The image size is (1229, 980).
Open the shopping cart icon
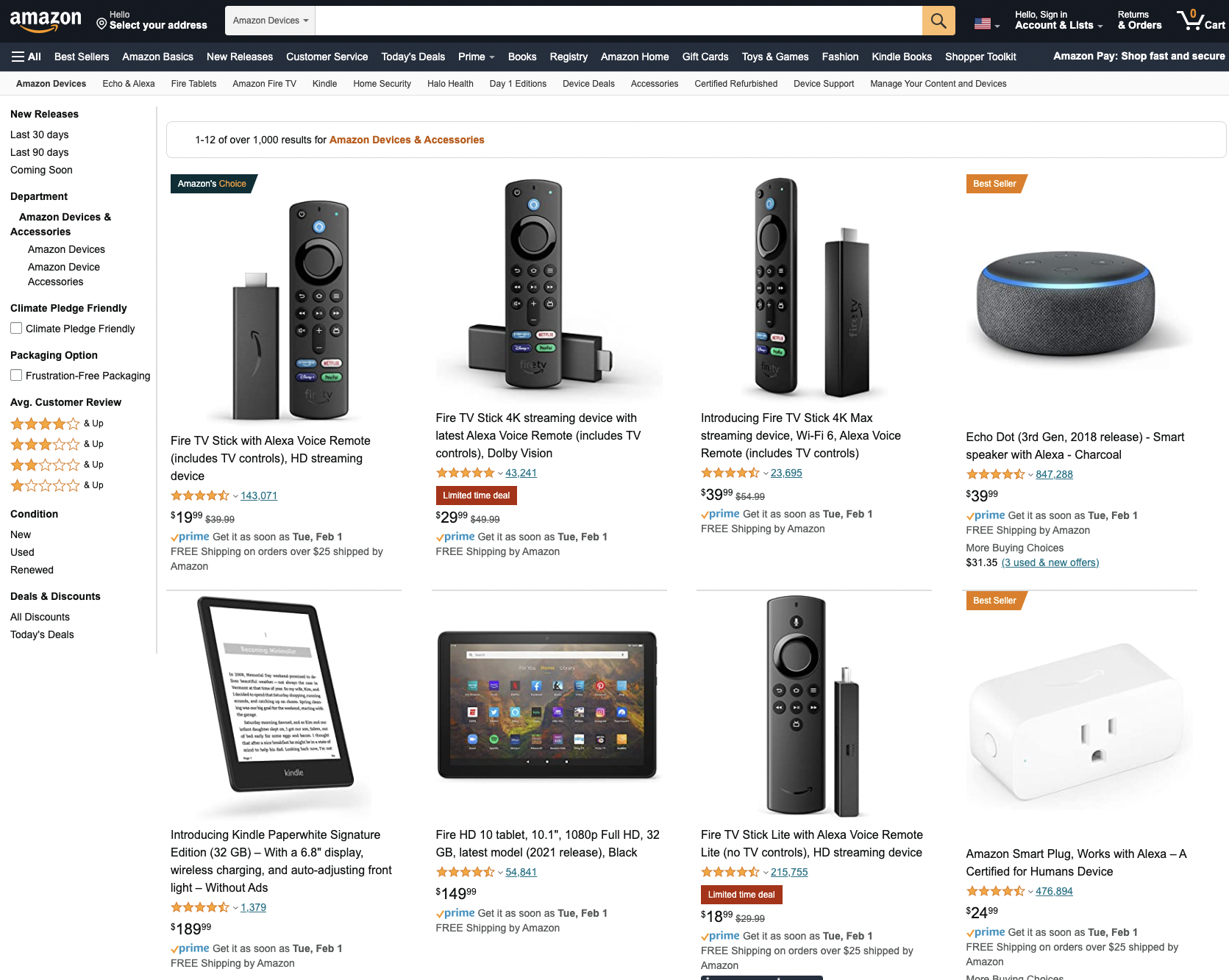pyautogui.click(x=1200, y=20)
